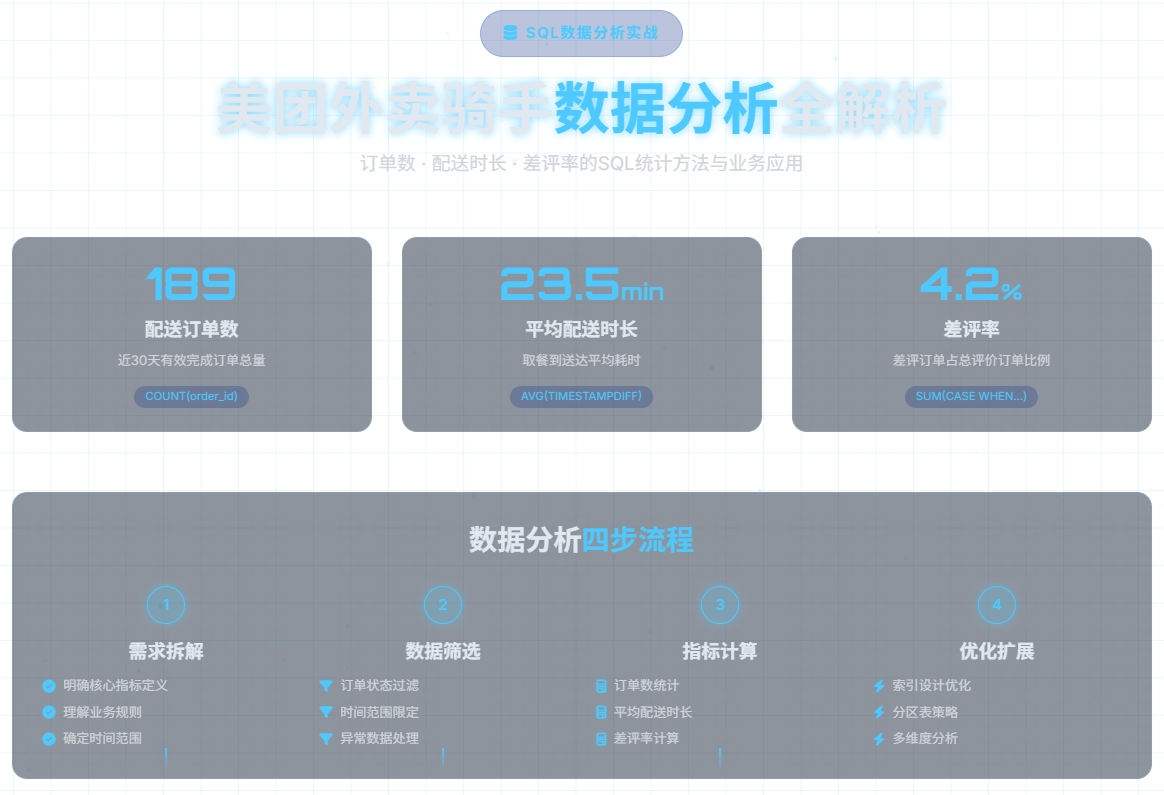Click the list item 多维度分析

pyautogui.click(x=925, y=739)
